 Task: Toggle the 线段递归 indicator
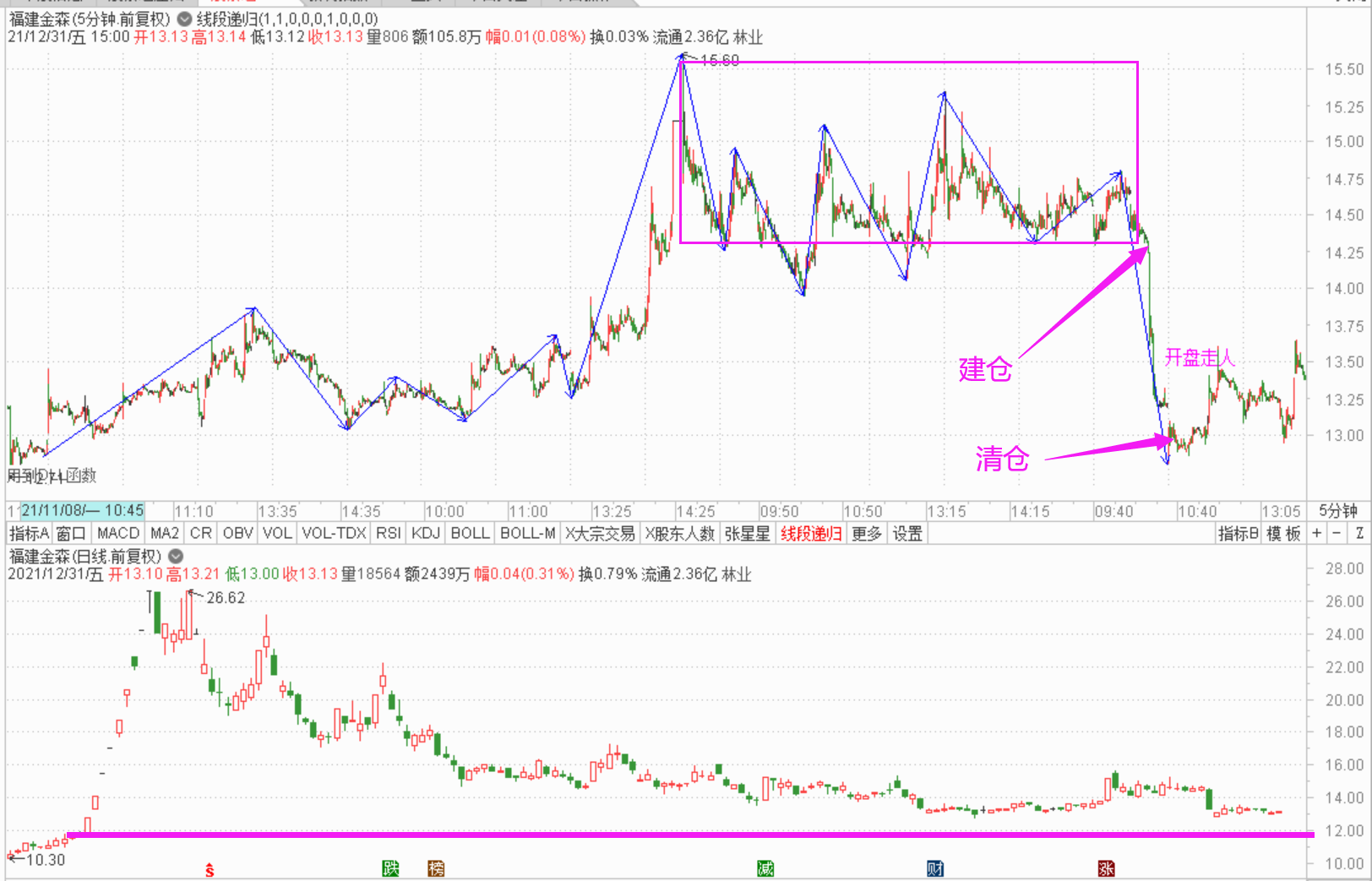pyautogui.click(x=810, y=533)
